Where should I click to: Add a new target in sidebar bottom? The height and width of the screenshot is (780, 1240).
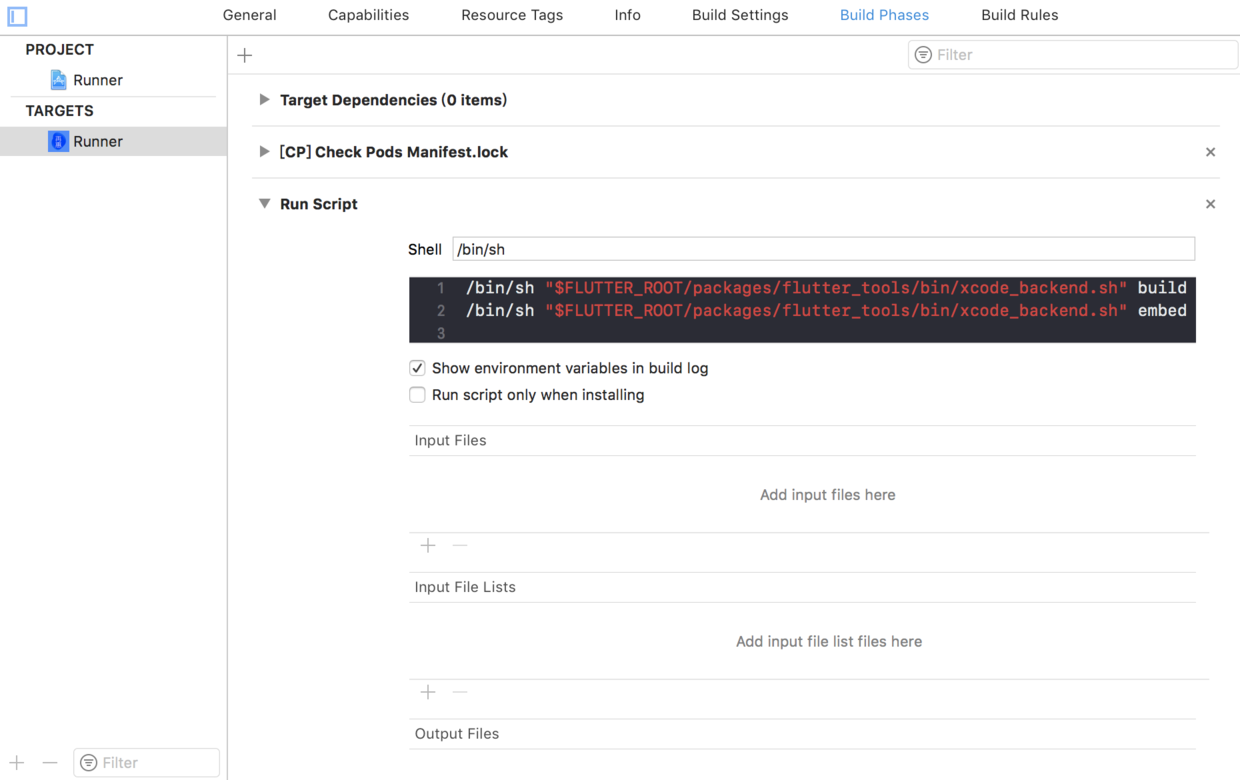(x=17, y=762)
